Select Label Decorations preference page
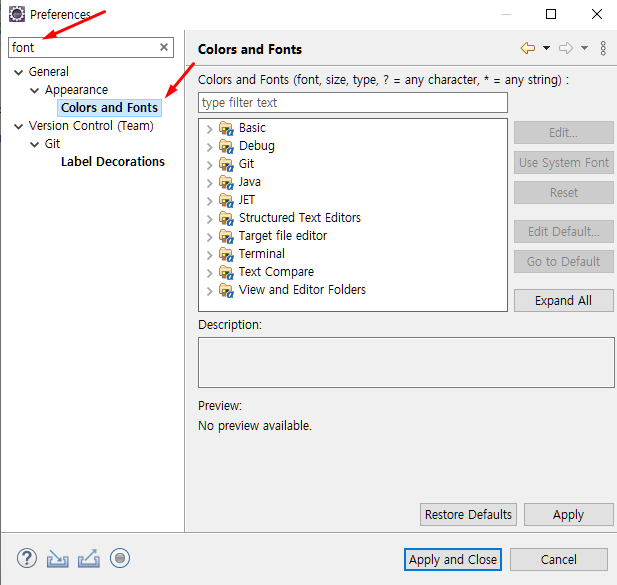 (113, 162)
